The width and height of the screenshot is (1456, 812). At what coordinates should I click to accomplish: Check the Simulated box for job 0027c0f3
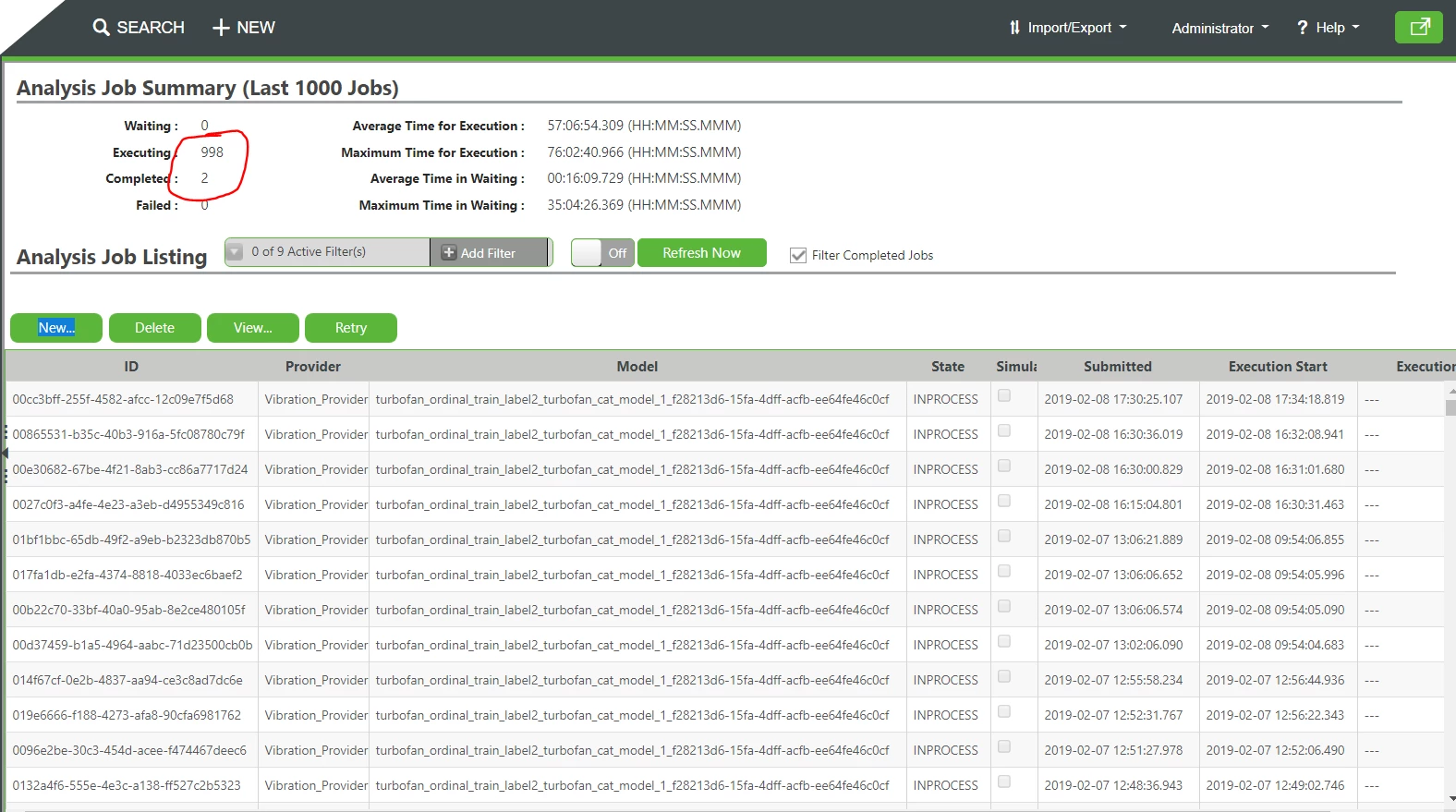pos(1004,501)
